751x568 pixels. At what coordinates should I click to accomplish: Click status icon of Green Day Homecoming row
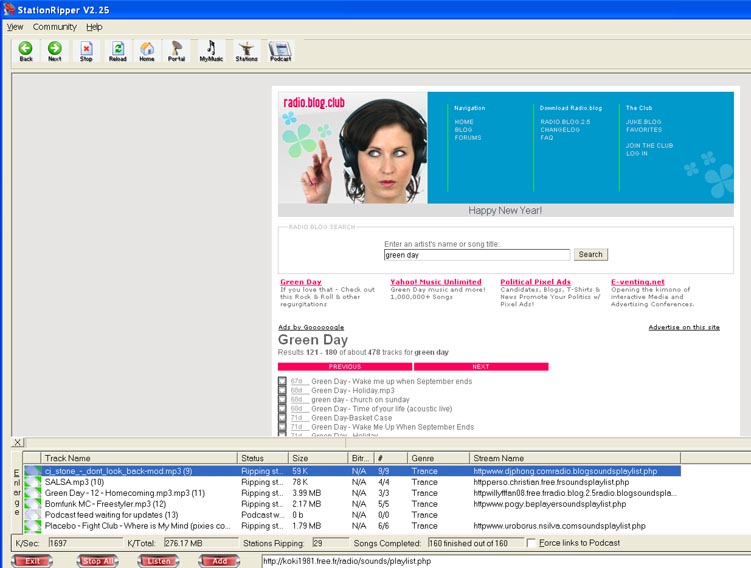click(32, 493)
